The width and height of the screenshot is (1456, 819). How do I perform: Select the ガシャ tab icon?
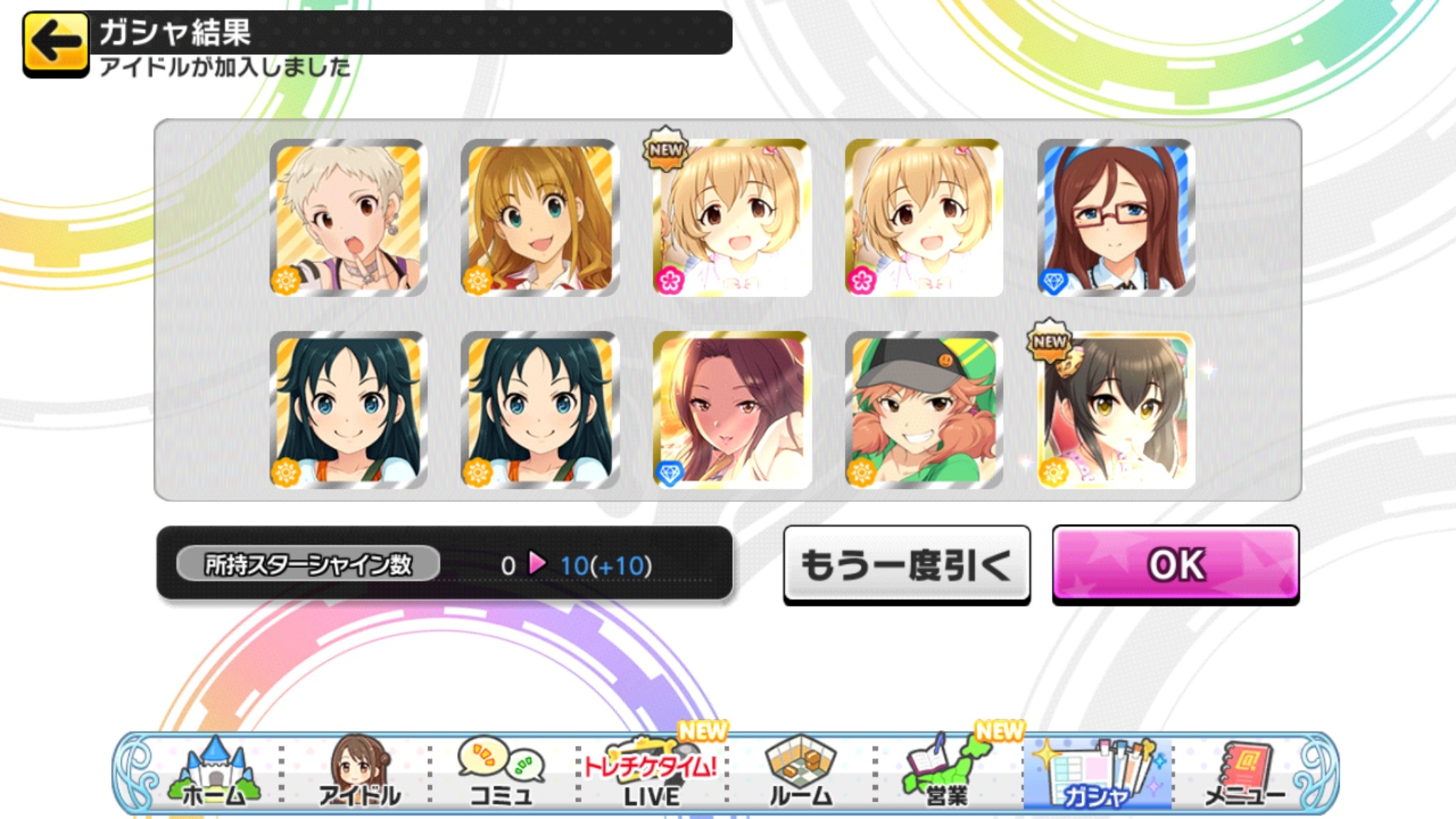1096,773
